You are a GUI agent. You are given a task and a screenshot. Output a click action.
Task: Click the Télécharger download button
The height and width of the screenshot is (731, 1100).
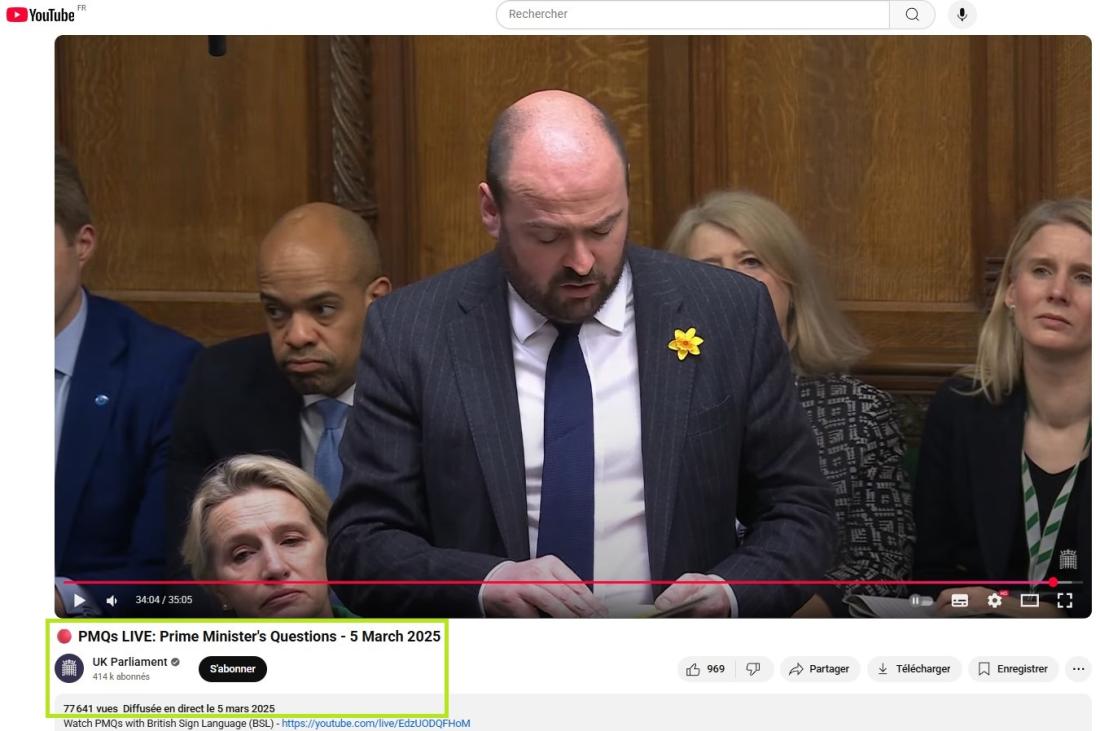914,669
